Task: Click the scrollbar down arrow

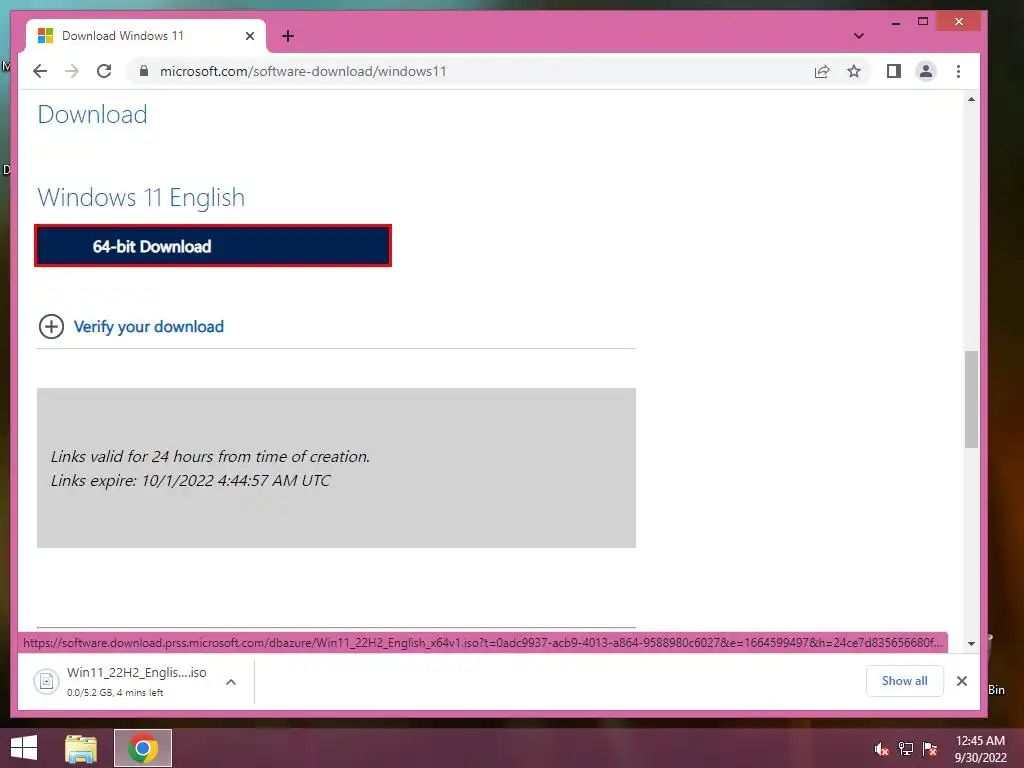Action: pyautogui.click(x=971, y=643)
